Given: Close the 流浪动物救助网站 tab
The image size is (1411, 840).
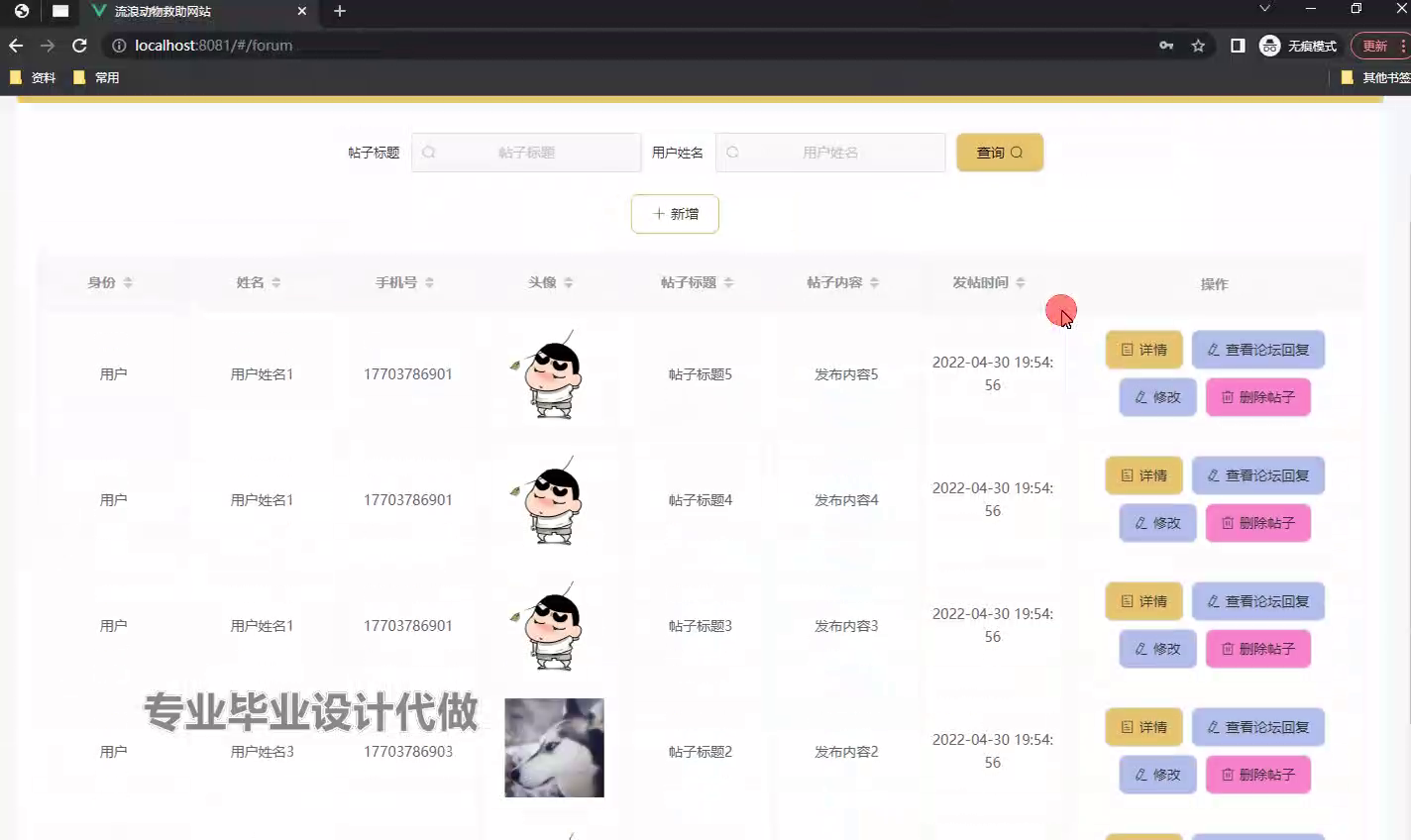Looking at the screenshot, I should pos(302,11).
